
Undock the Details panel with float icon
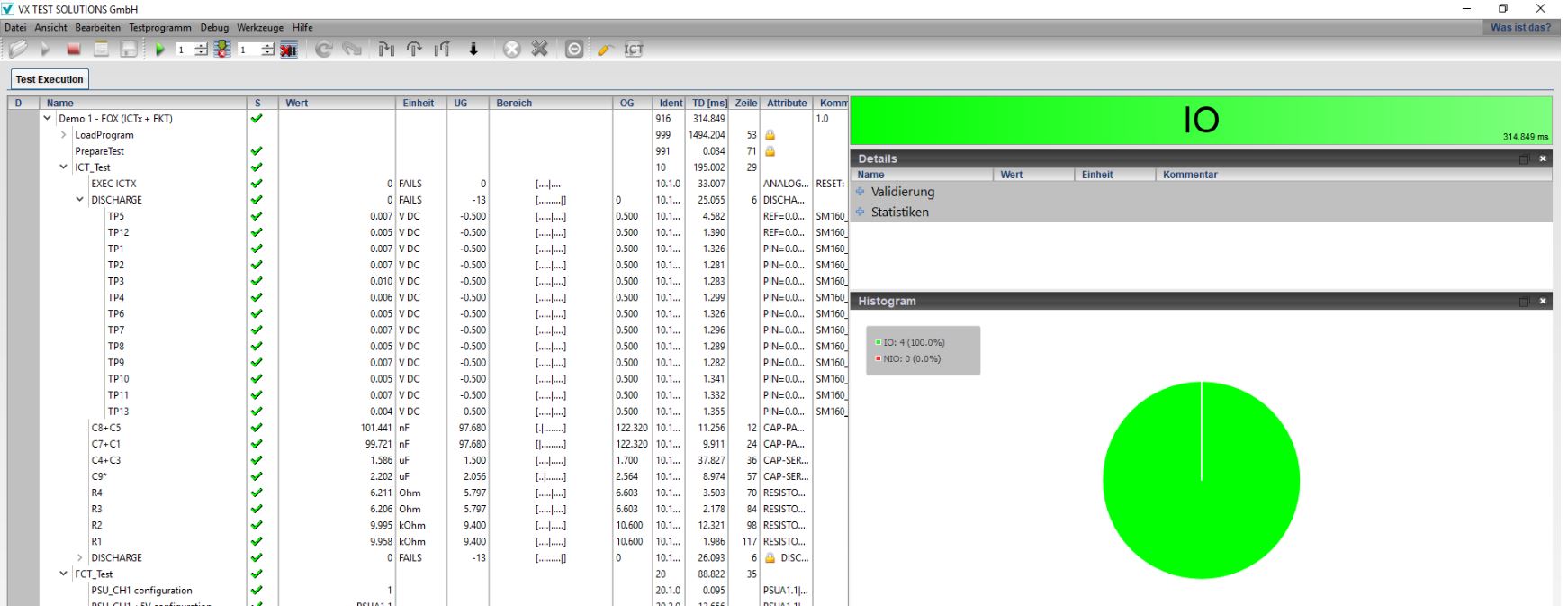[x=1524, y=158]
